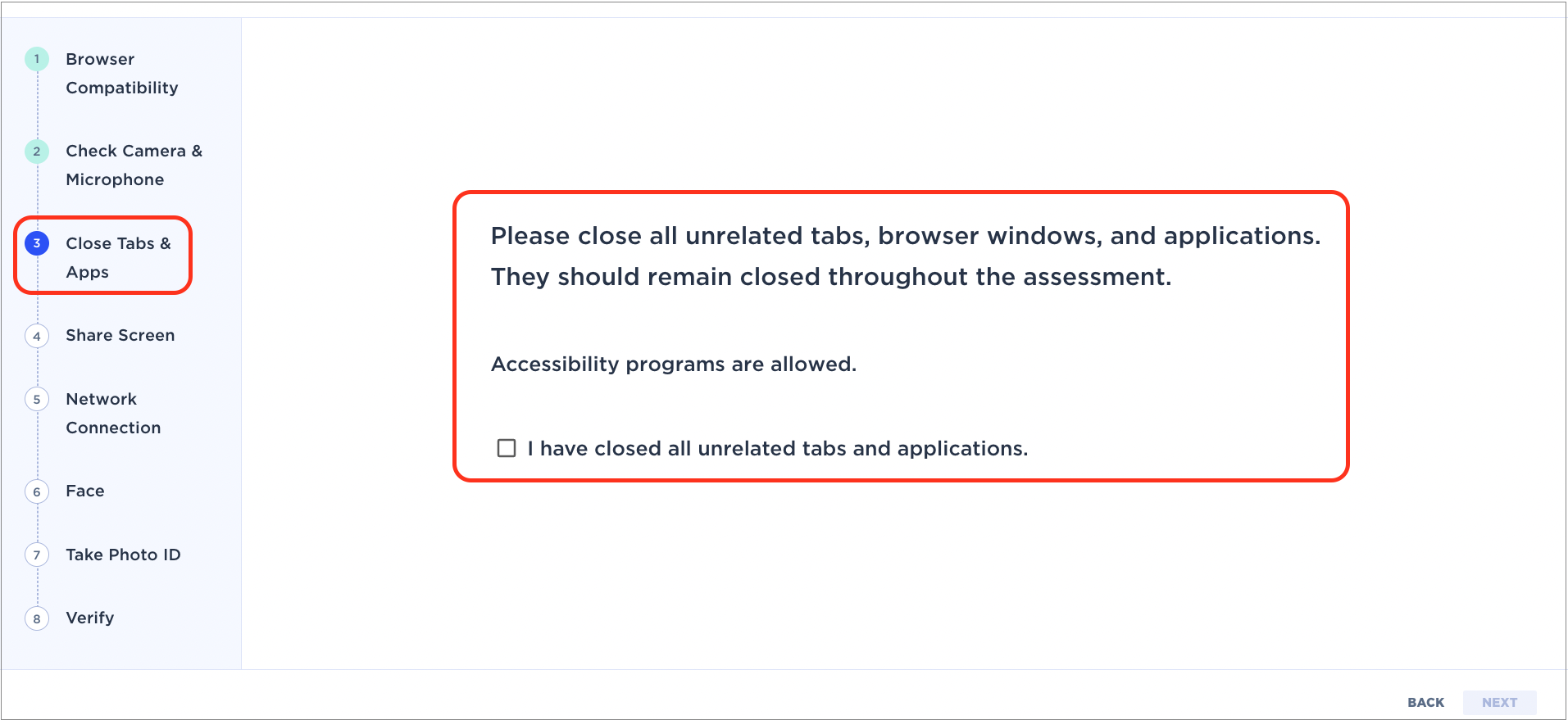Open the Share Screen step
1568x720 pixels.
tap(120, 335)
